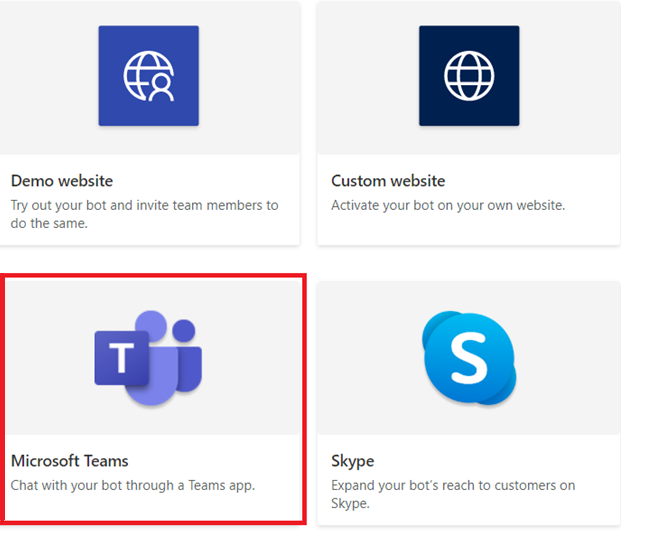
Task: Click the Custom website globe icon
Action: [x=469, y=76]
